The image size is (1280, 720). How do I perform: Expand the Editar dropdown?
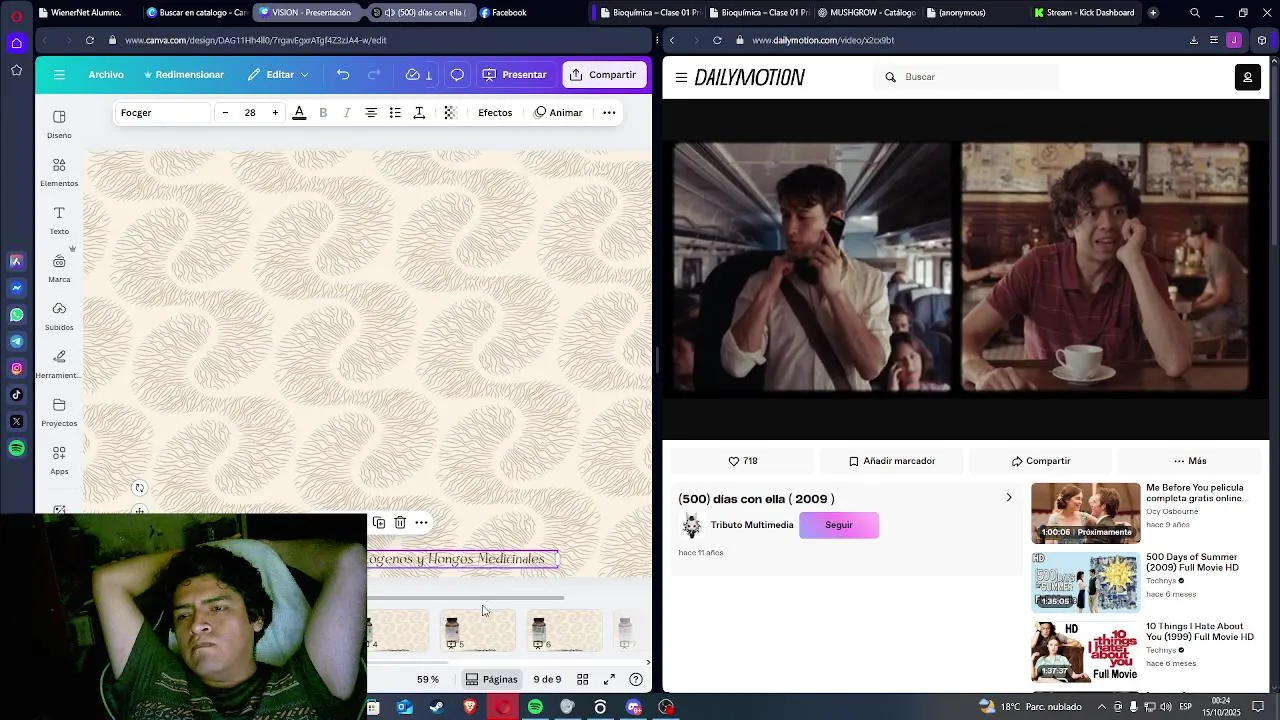pyautogui.click(x=279, y=75)
